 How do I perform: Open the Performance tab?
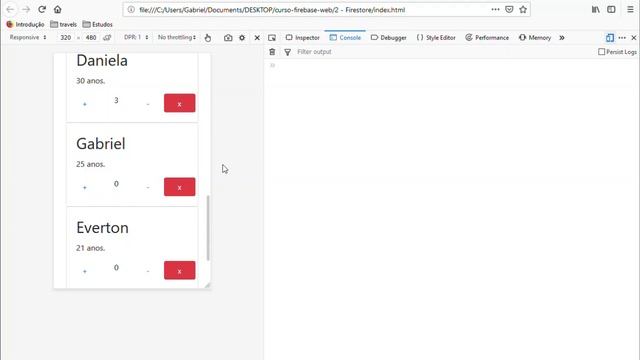487,38
